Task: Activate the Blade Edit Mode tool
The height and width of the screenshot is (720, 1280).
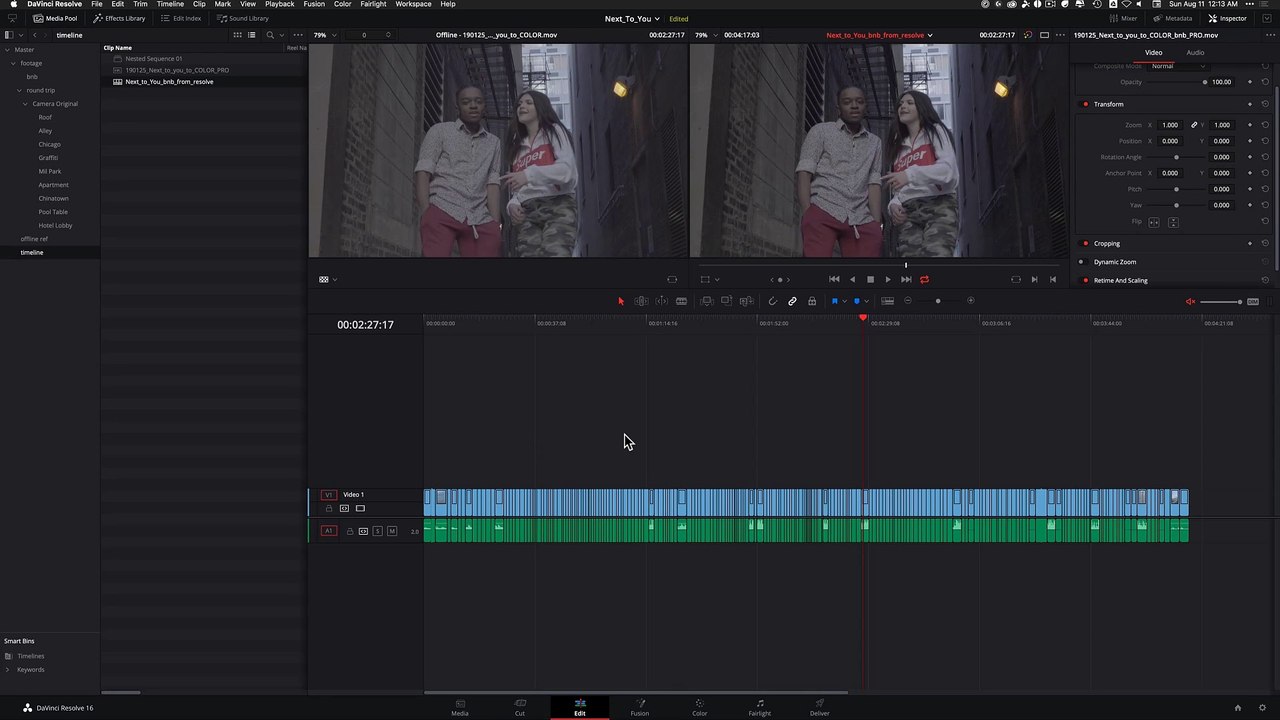Action: [681, 301]
